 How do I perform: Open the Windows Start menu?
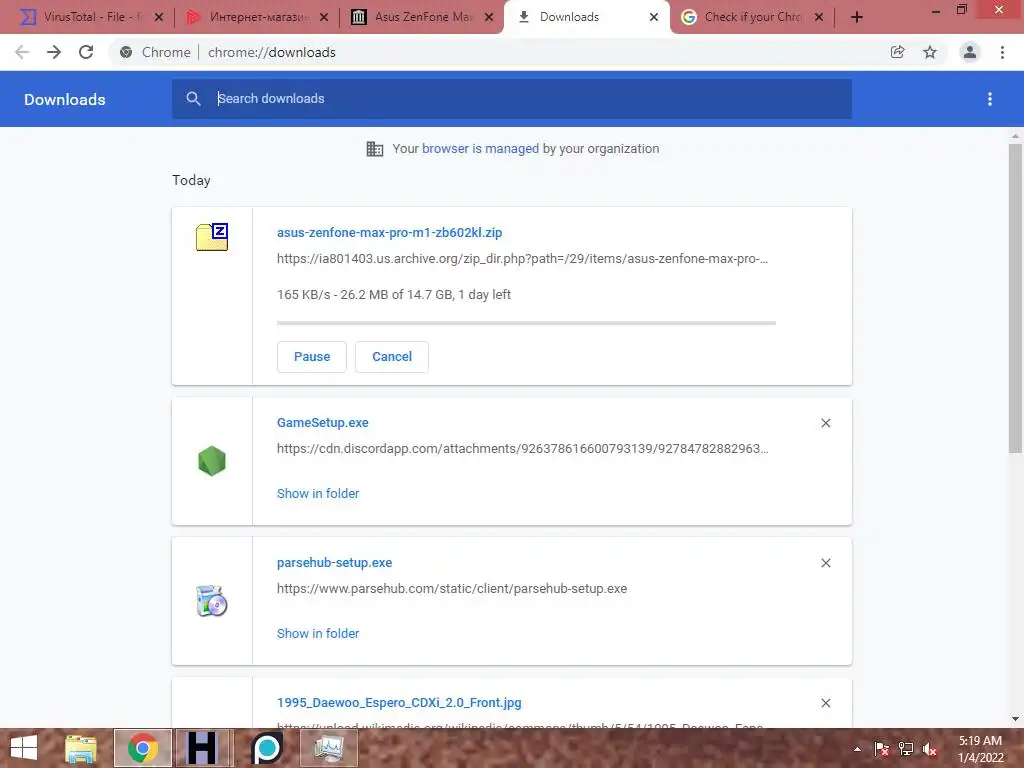[x=24, y=748]
